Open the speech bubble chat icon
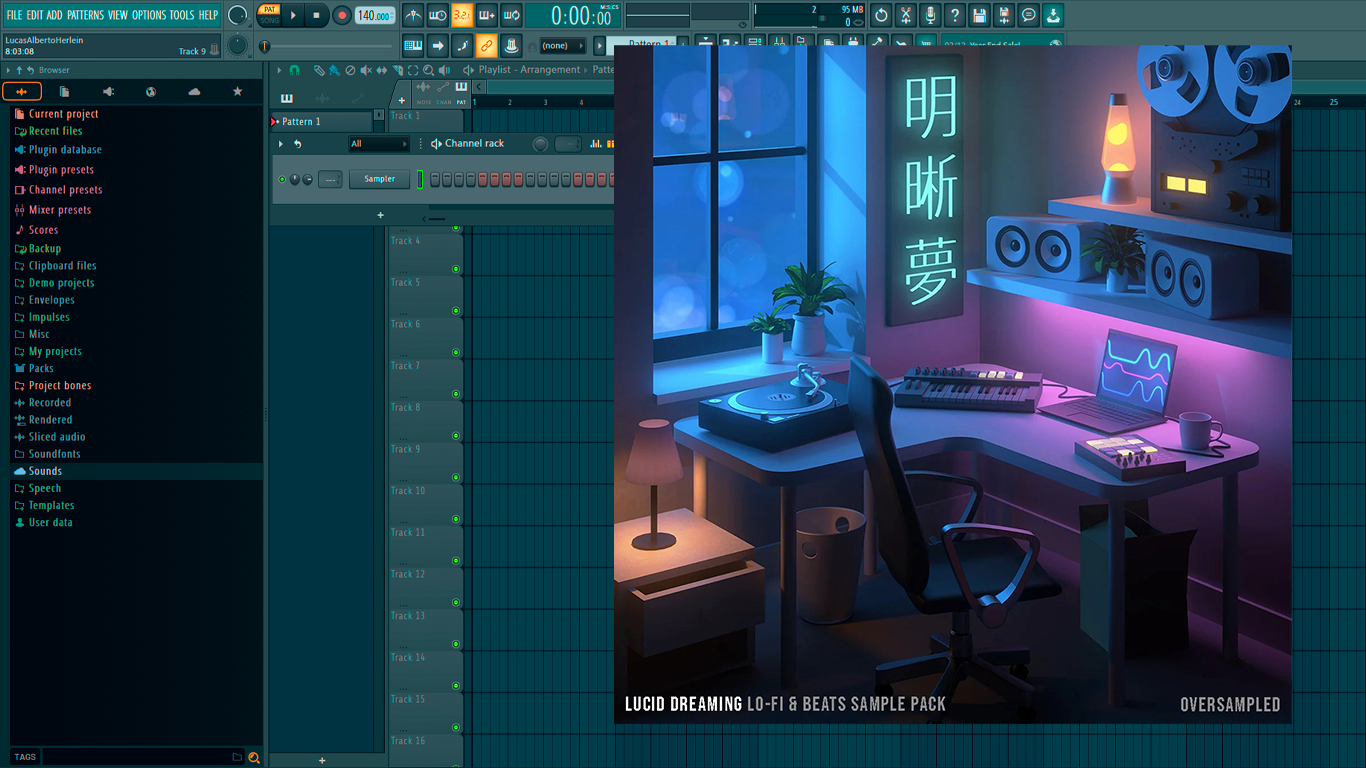 (x=1029, y=15)
